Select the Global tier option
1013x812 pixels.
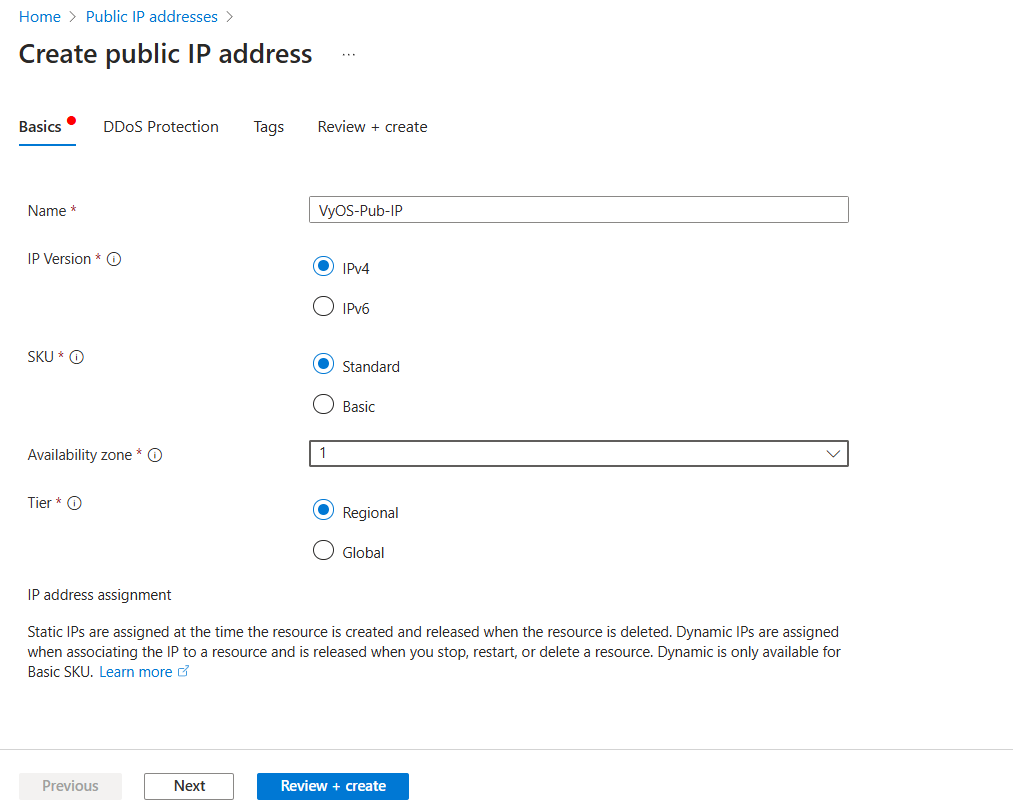[323, 551]
